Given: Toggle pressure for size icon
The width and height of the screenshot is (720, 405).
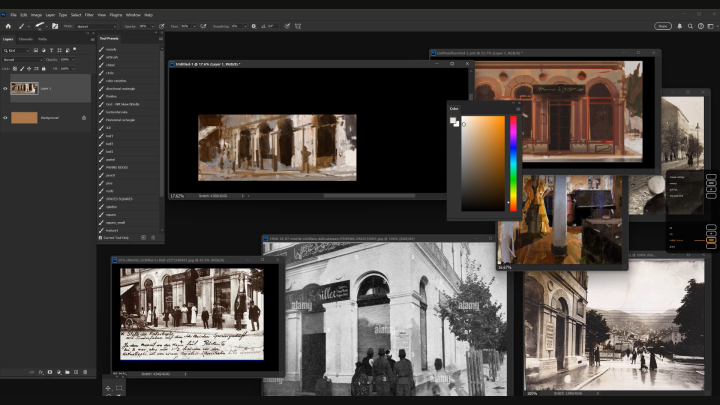Looking at the screenshot, I should pyautogui.click(x=287, y=26).
